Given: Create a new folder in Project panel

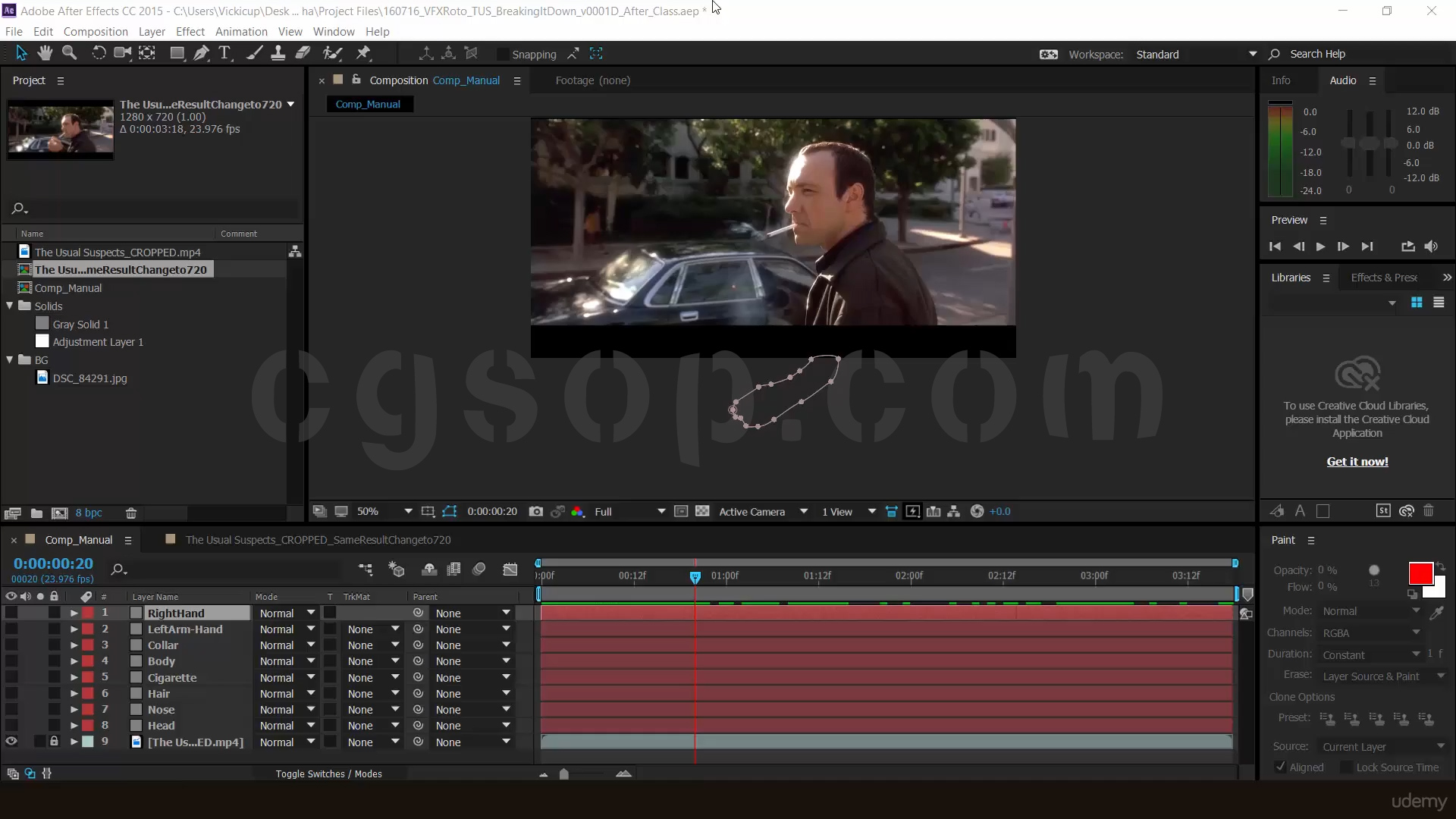Looking at the screenshot, I should [x=36, y=513].
